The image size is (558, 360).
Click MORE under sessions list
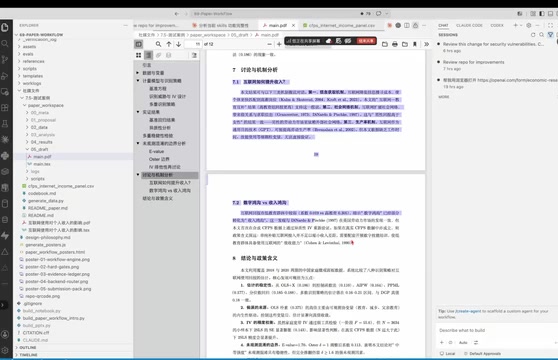tap(443, 97)
